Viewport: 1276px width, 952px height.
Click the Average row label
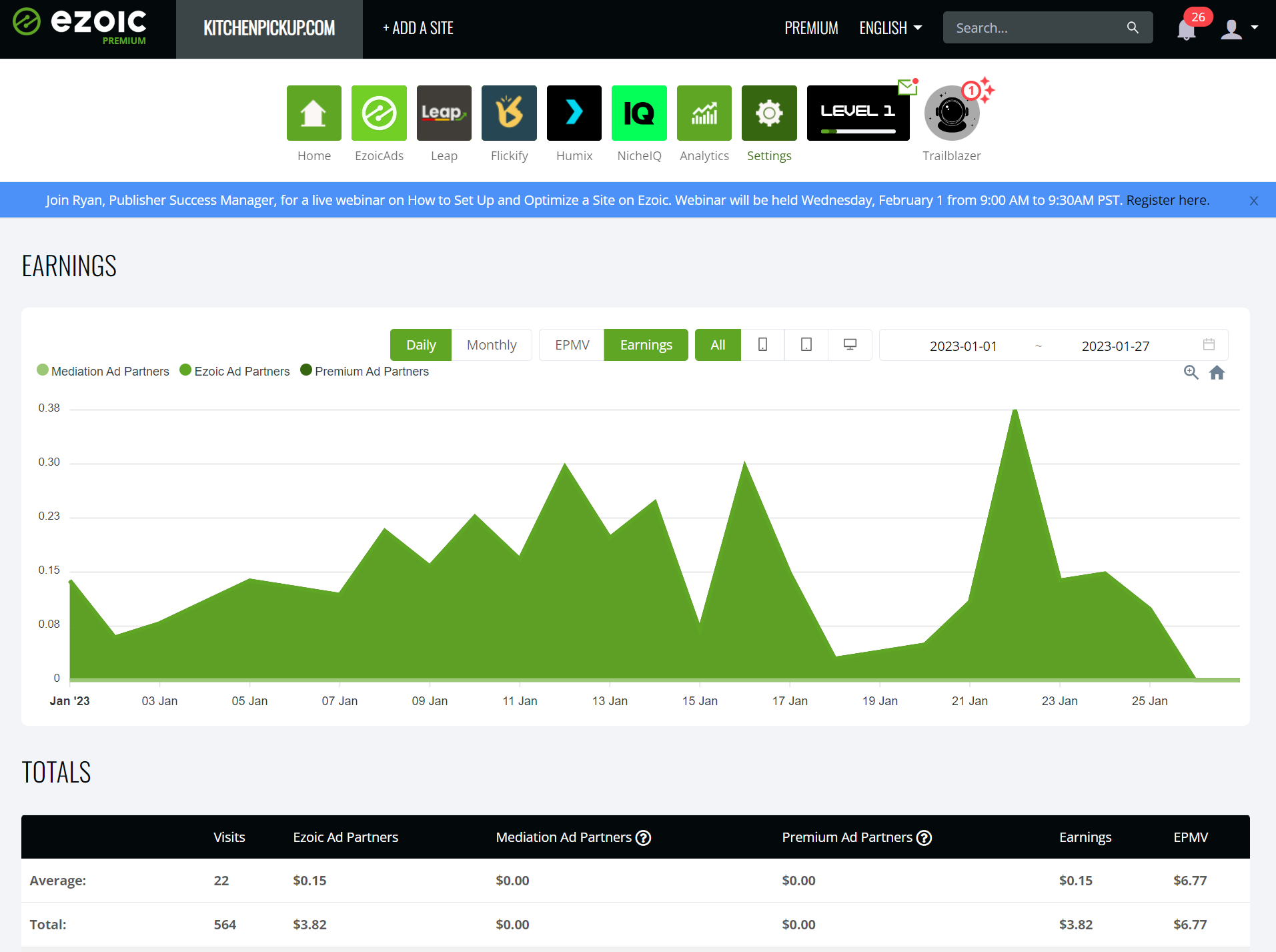[x=58, y=881]
